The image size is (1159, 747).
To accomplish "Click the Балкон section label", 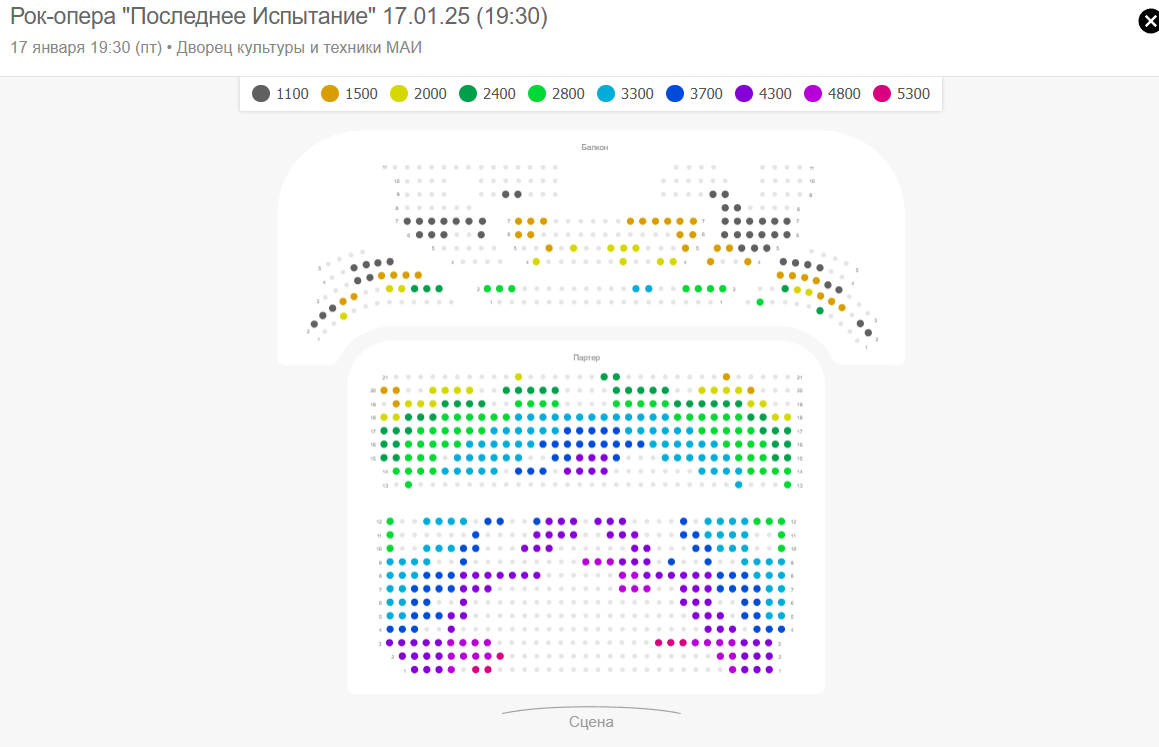I will coord(594,147).
